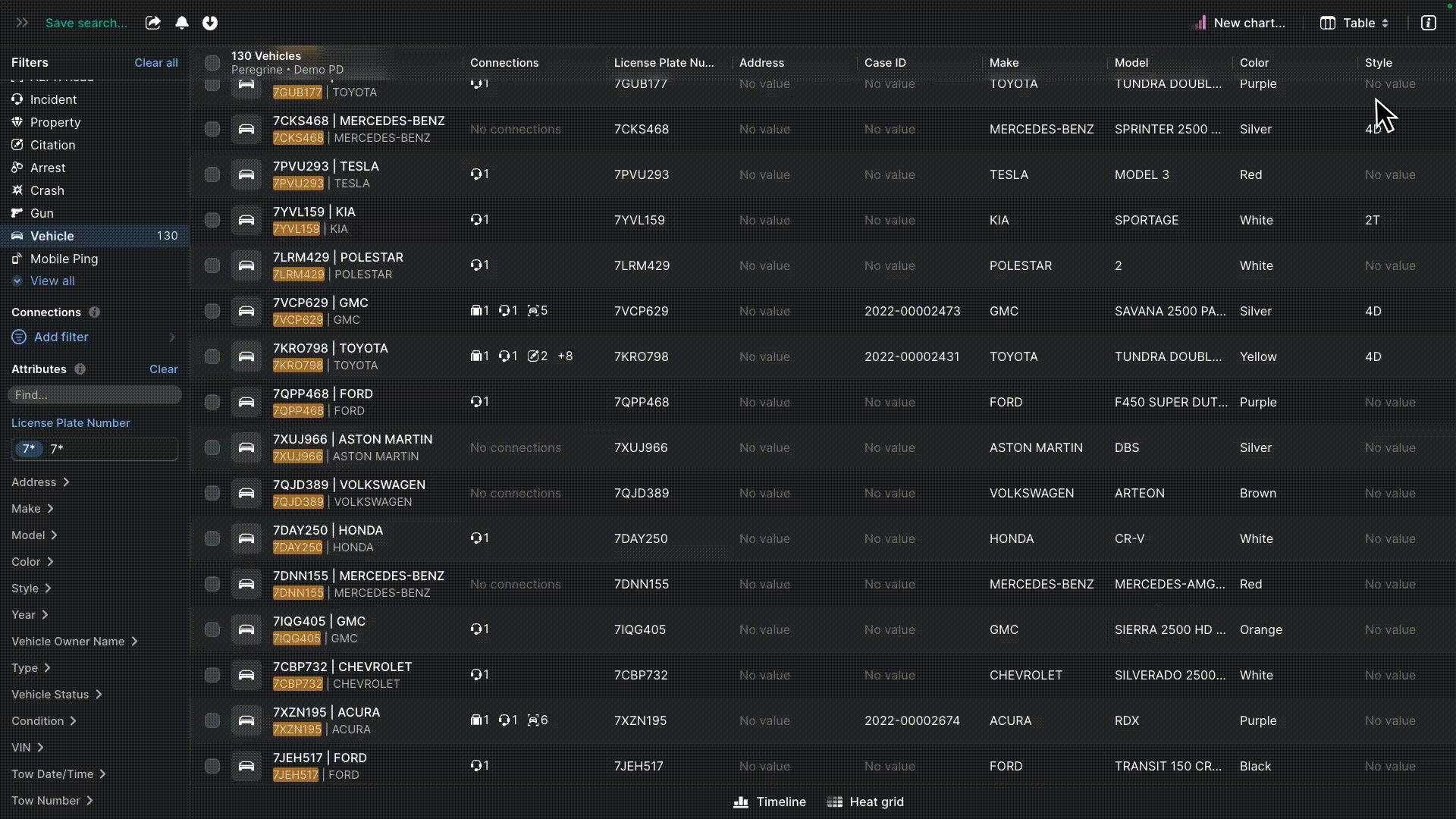Image resolution: width=1456 pixels, height=819 pixels.
Task: Click the Color column header
Action: (1254, 63)
